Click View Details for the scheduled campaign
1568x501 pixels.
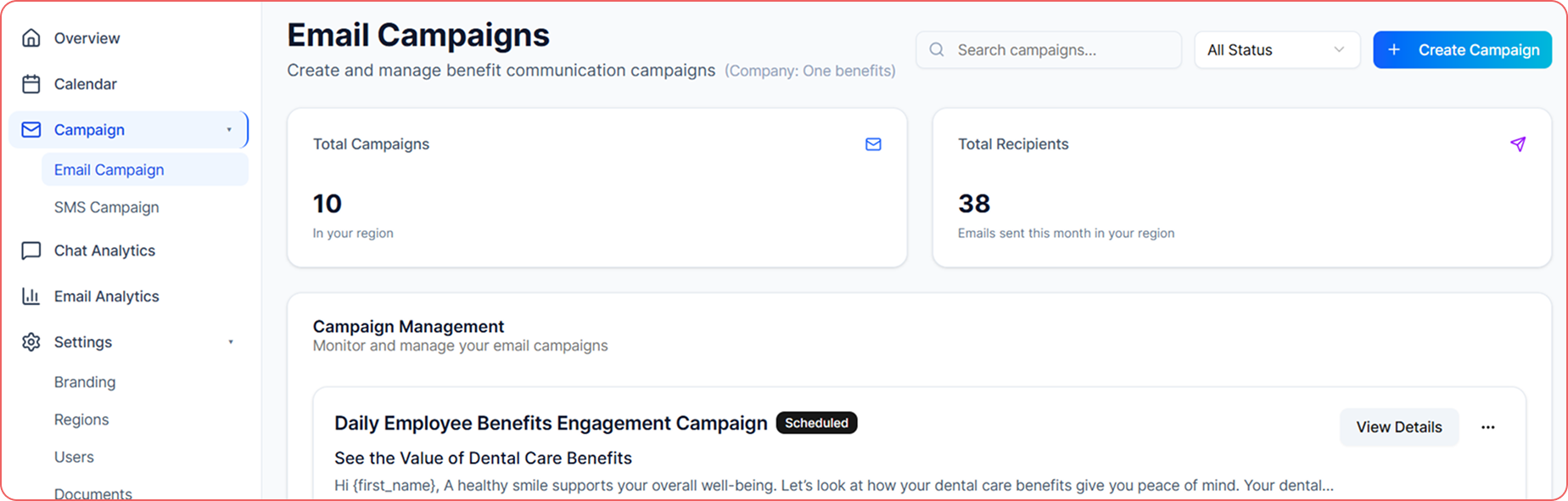(1398, 427)
